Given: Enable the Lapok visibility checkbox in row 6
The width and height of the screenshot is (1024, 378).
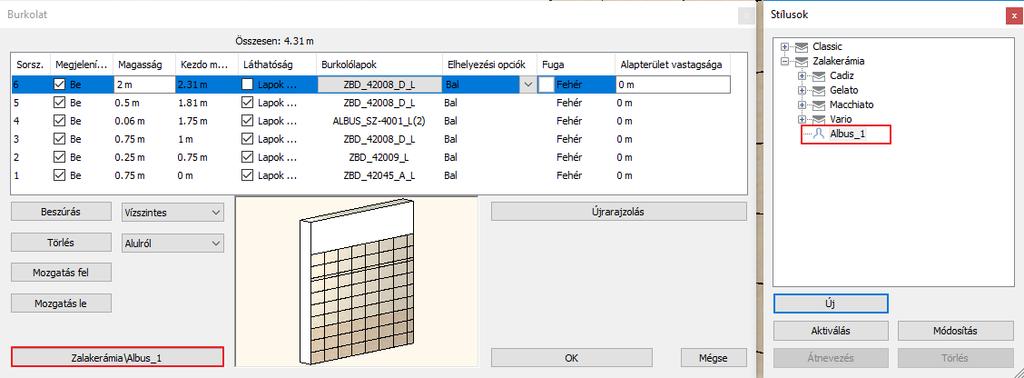Looking at the screenshot, I should 247,84.
